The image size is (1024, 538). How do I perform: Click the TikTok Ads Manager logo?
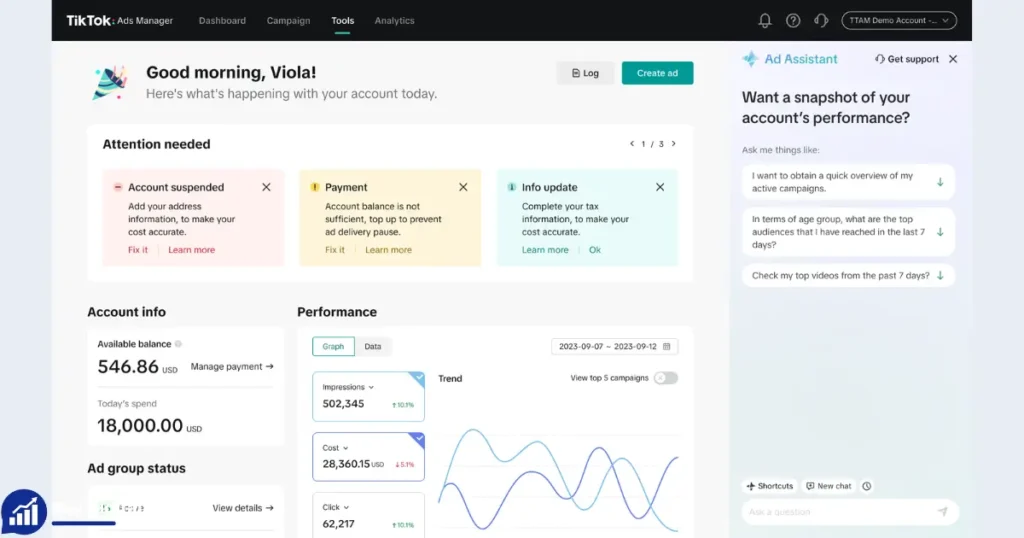pos(120,21)
